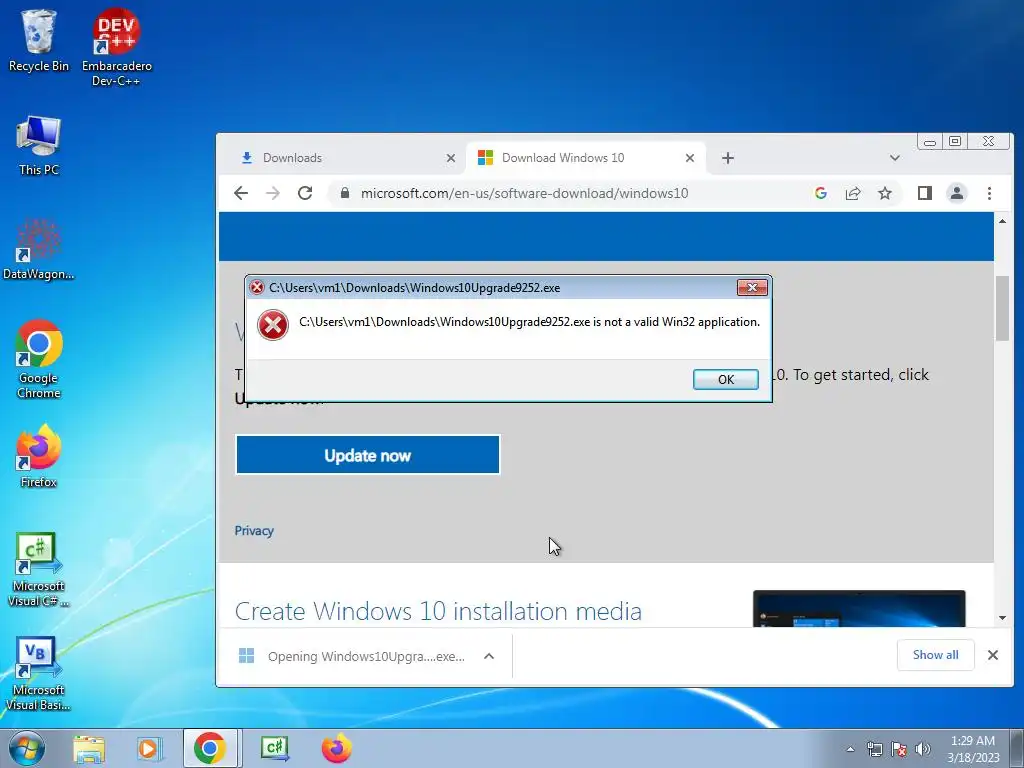The image size is (1024, 768).
Task: Close the Downloads tab
Action: [x=451, y=158]
